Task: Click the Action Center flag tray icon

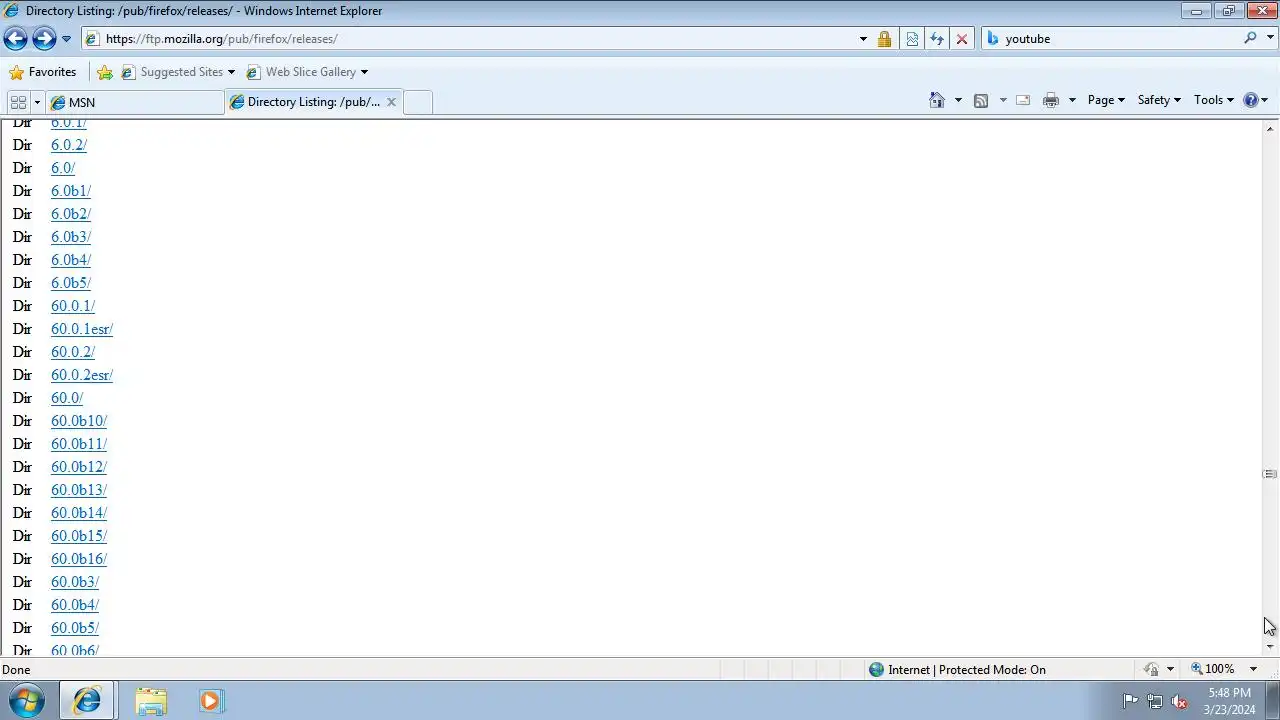Action: (1130, 701)
